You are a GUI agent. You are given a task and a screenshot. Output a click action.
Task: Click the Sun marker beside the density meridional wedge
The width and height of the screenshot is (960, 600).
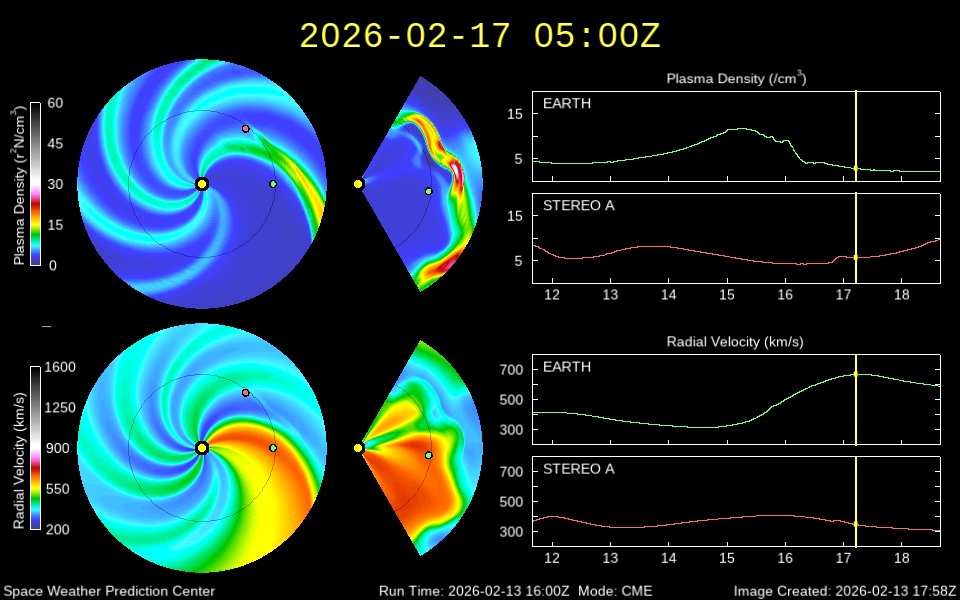click(x=358, y=184)
